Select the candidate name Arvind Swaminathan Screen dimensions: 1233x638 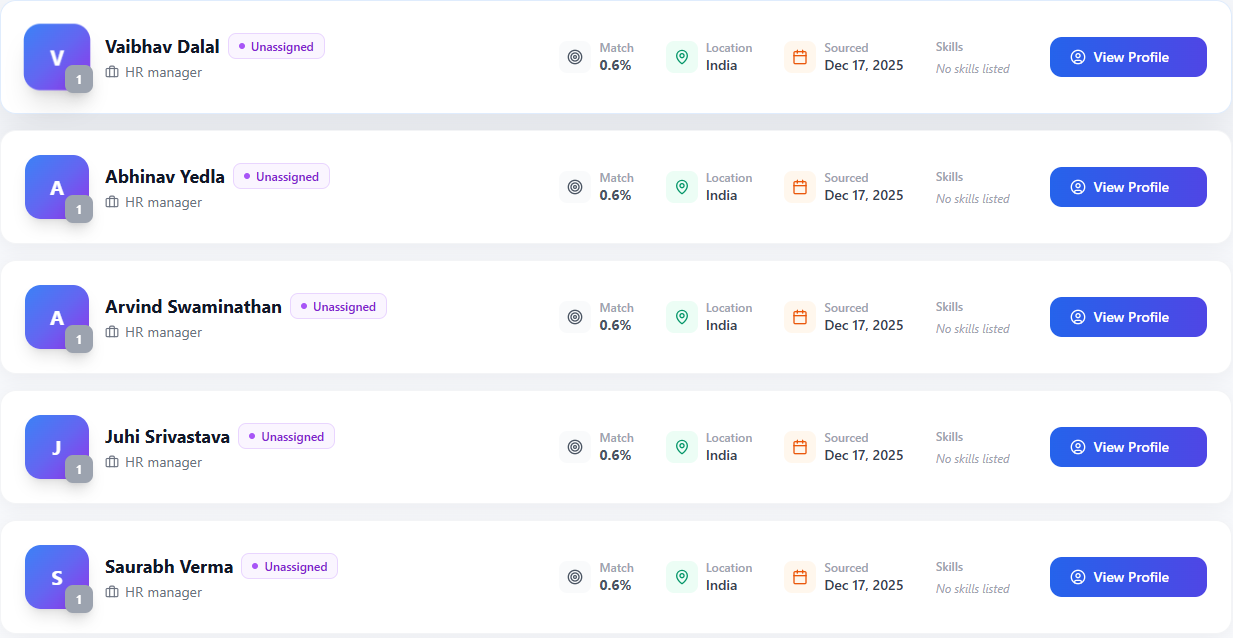click(193, 307)
